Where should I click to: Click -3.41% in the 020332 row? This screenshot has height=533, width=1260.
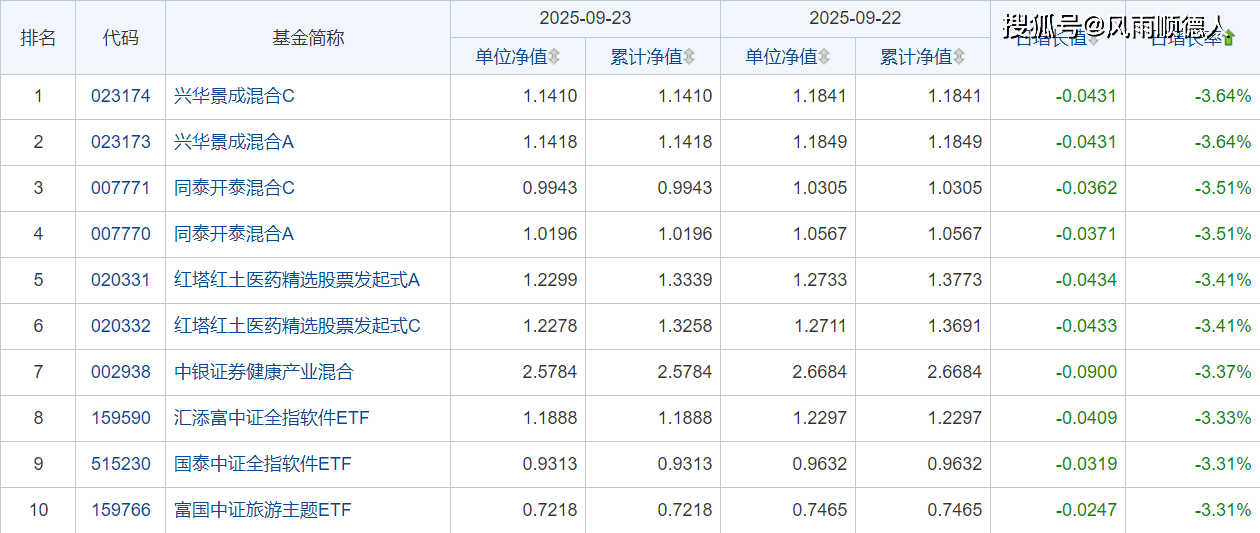click(x=1223, y=326)
